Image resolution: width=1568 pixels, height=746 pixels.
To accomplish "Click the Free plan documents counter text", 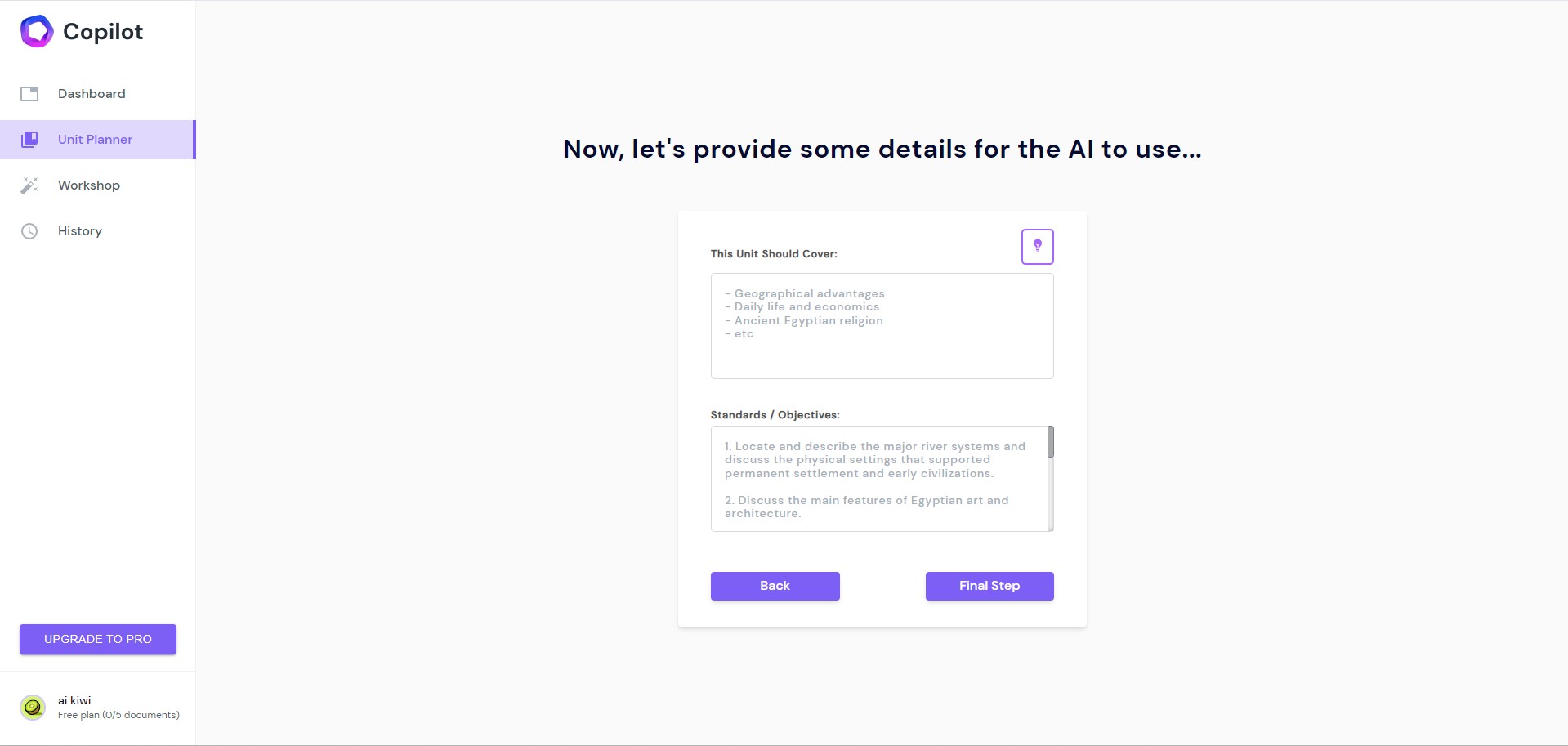I will click(118, 715).
